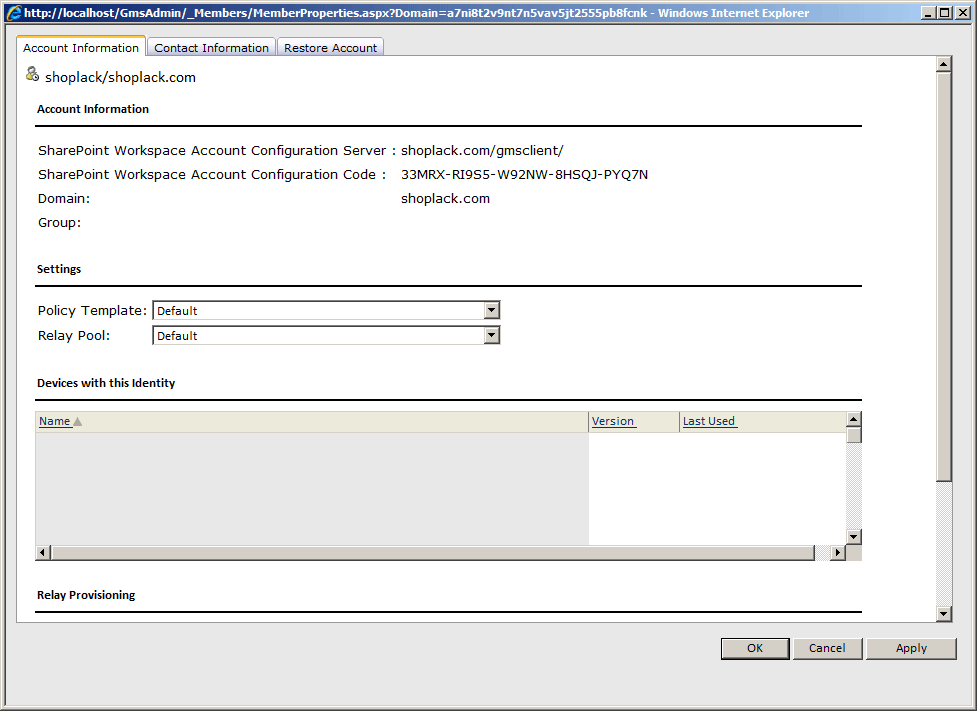Click the main page vertical scrollbar thumb
The height and width of the screenshot is (711, 977).
pyautogui.click(x=943, y=277)
